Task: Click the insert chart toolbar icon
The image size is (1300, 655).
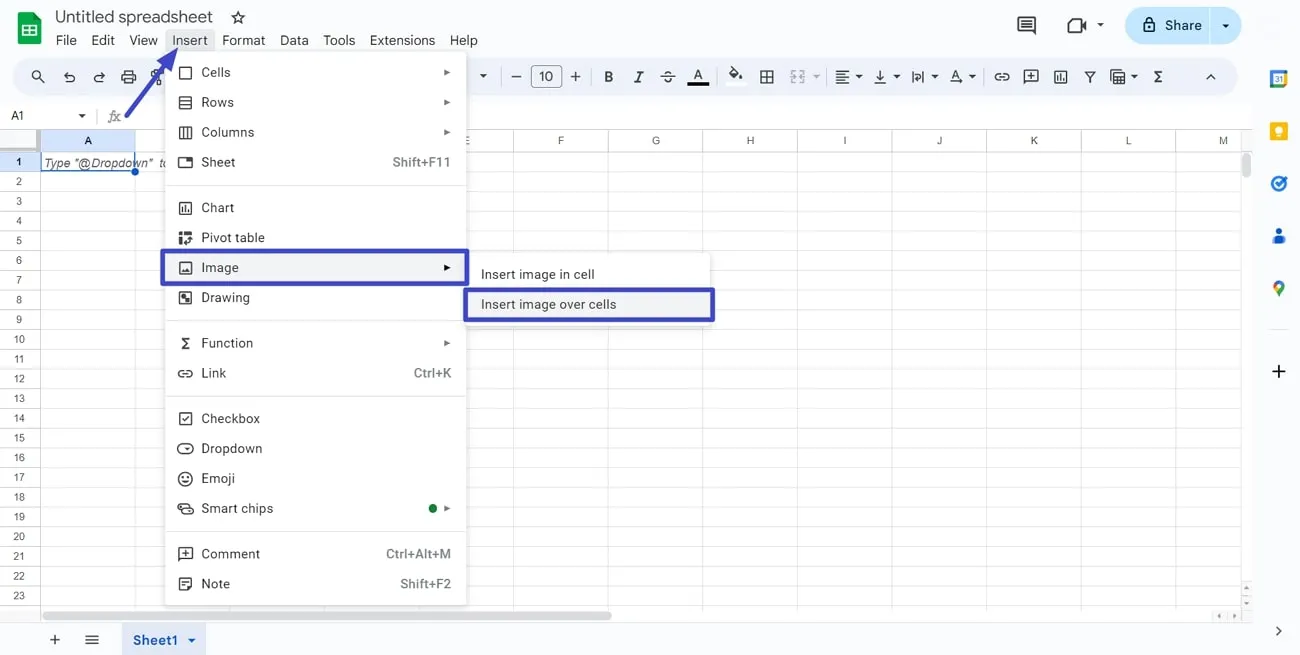Action: pos(1061,77)
